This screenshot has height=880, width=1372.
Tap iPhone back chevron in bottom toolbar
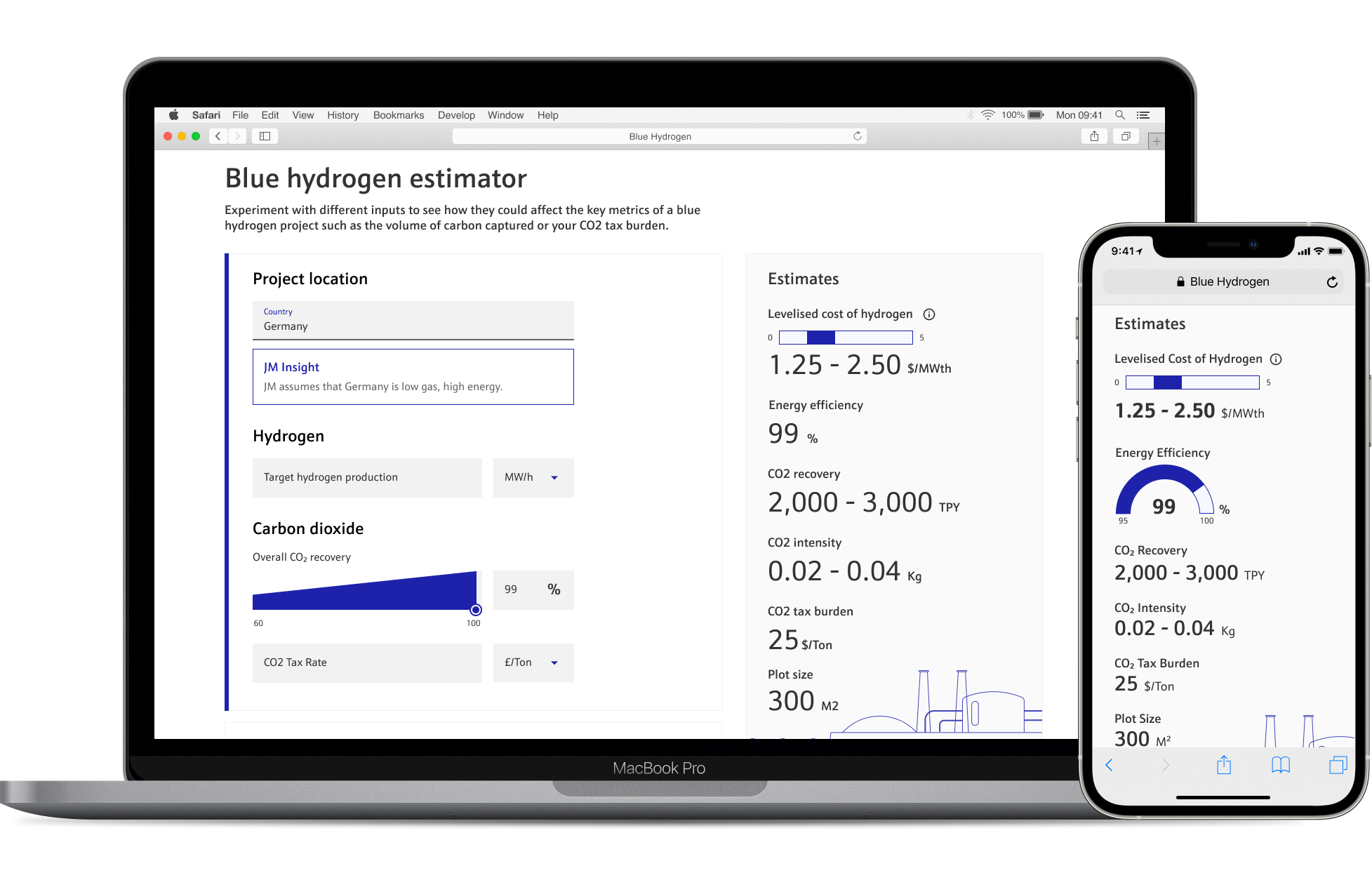coord(1109,765)
